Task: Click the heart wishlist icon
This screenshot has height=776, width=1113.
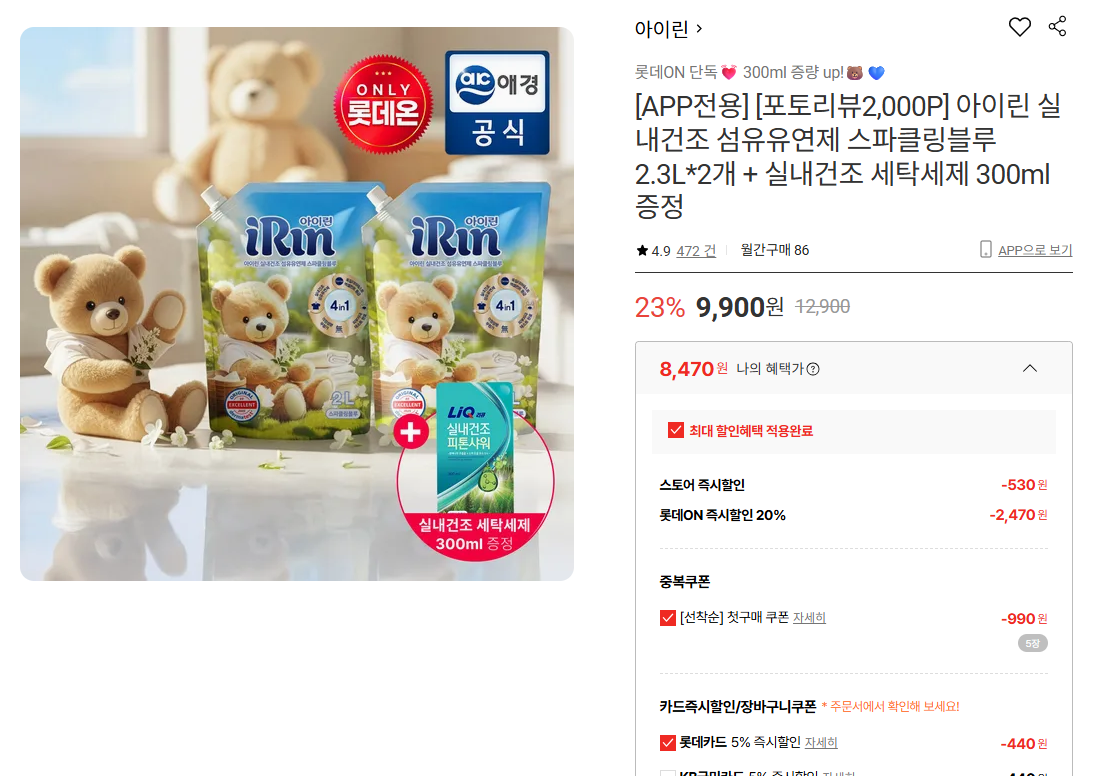Action: [x=1019, y=27]
